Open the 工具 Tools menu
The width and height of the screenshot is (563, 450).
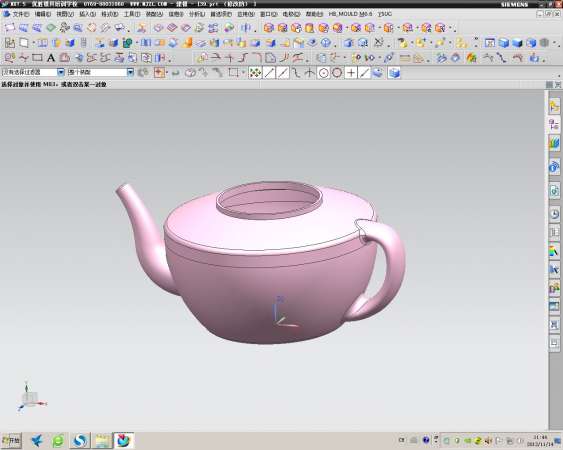pos(132,14)
